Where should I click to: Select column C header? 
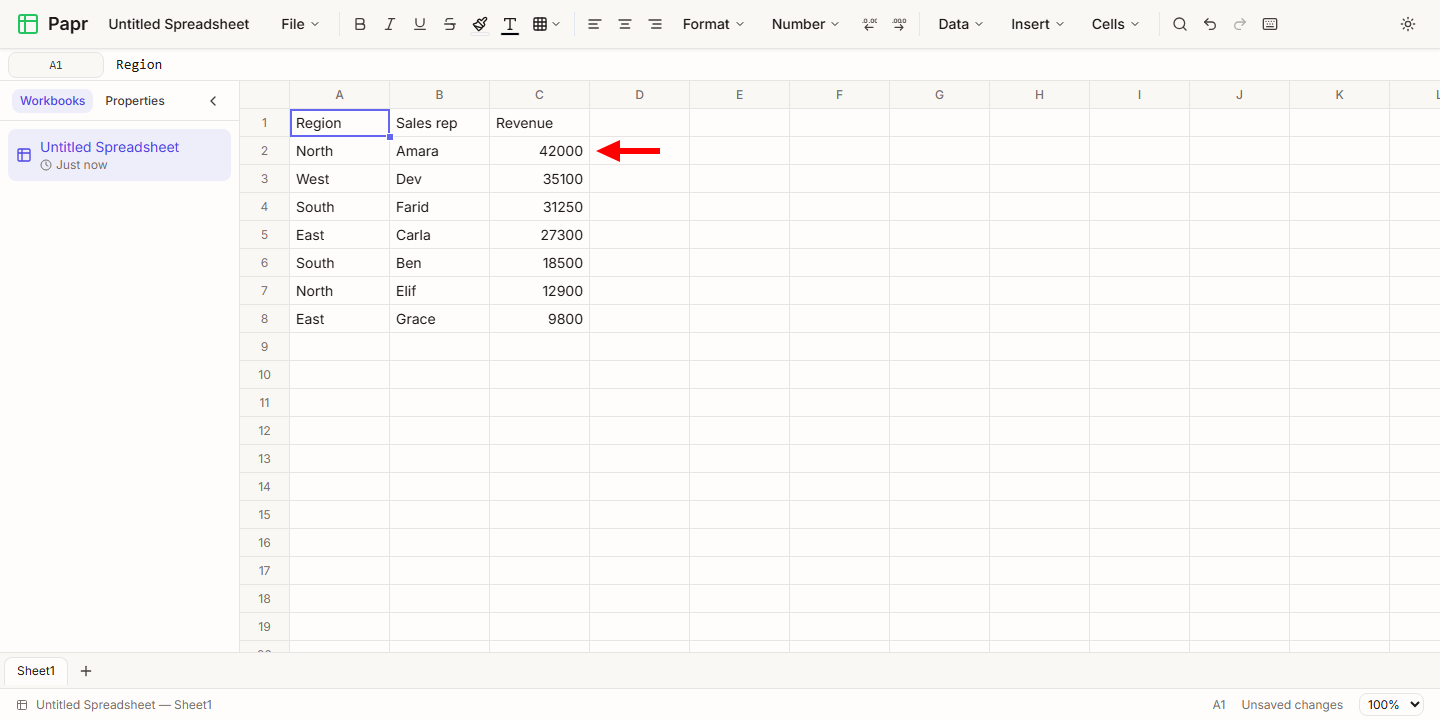[540, 95]
